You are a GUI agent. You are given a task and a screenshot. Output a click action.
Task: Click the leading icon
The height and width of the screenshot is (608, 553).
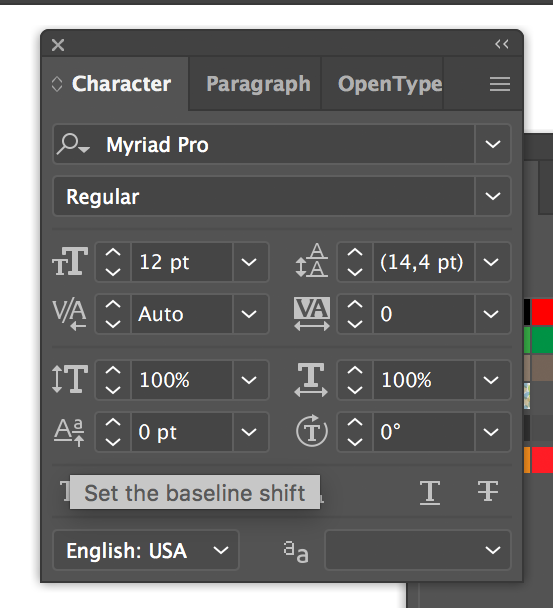pyautogui.click(x=312, y=260)
